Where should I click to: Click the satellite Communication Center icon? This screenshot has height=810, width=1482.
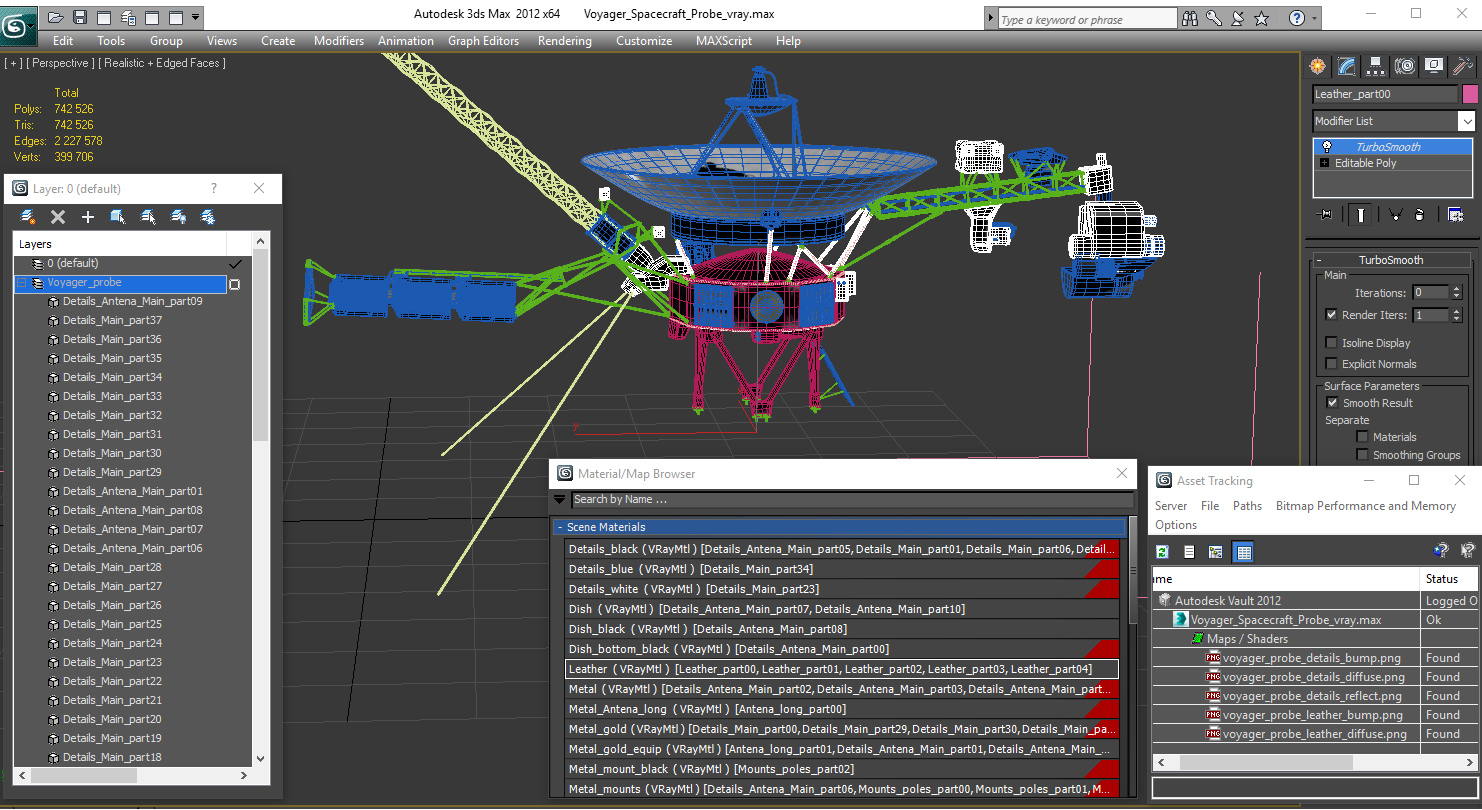pyautogui.click(x=1238, y=18)
